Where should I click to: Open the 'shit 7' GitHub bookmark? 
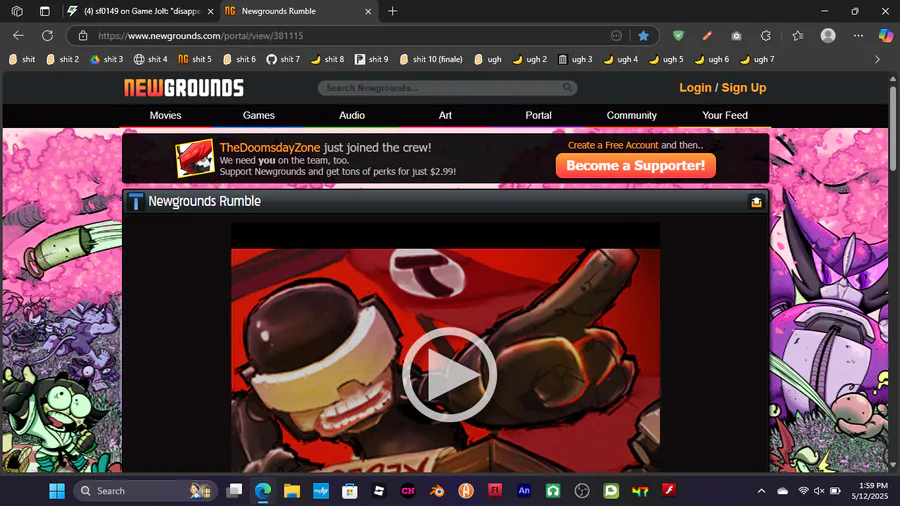pyautogui.click(x=284, y=59)
